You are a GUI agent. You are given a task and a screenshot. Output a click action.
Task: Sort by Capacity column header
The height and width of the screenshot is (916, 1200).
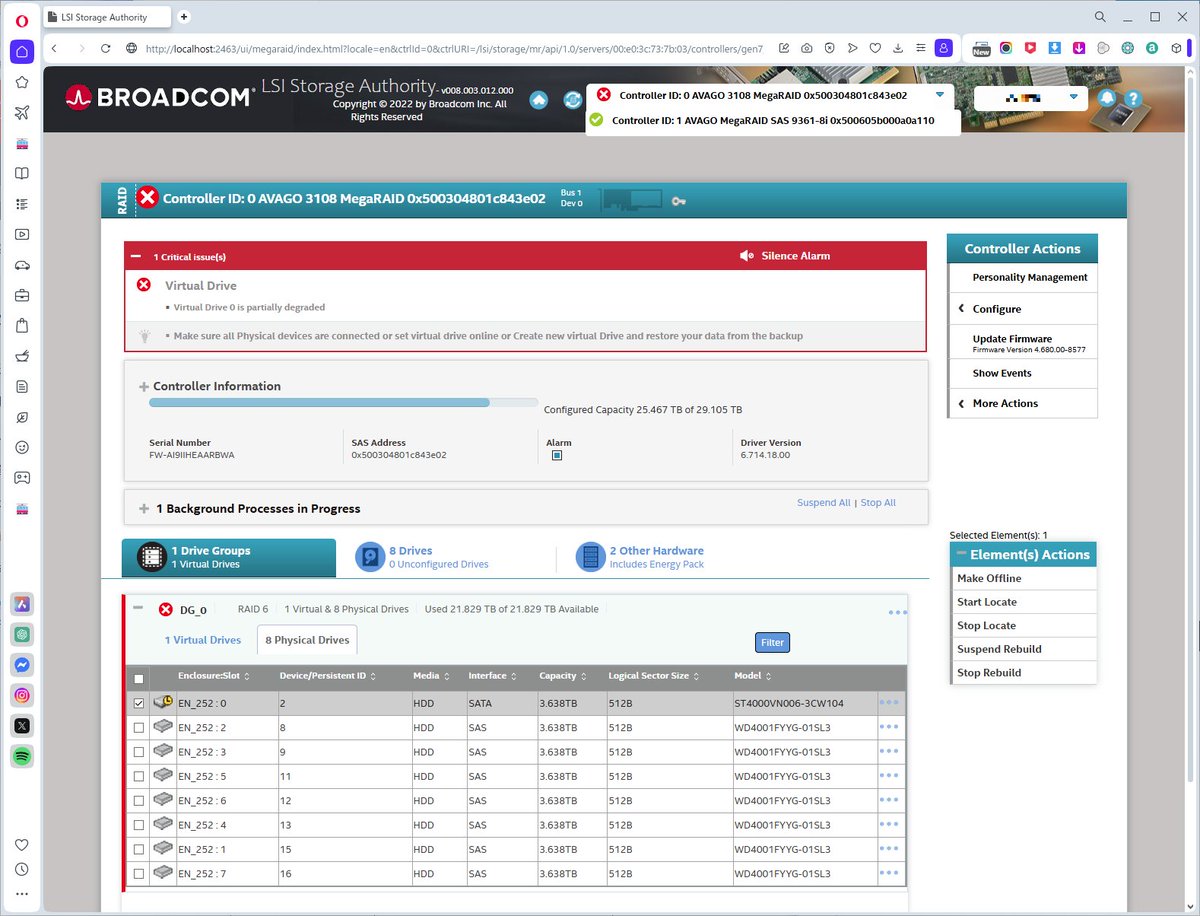click(x=563, y=676)
